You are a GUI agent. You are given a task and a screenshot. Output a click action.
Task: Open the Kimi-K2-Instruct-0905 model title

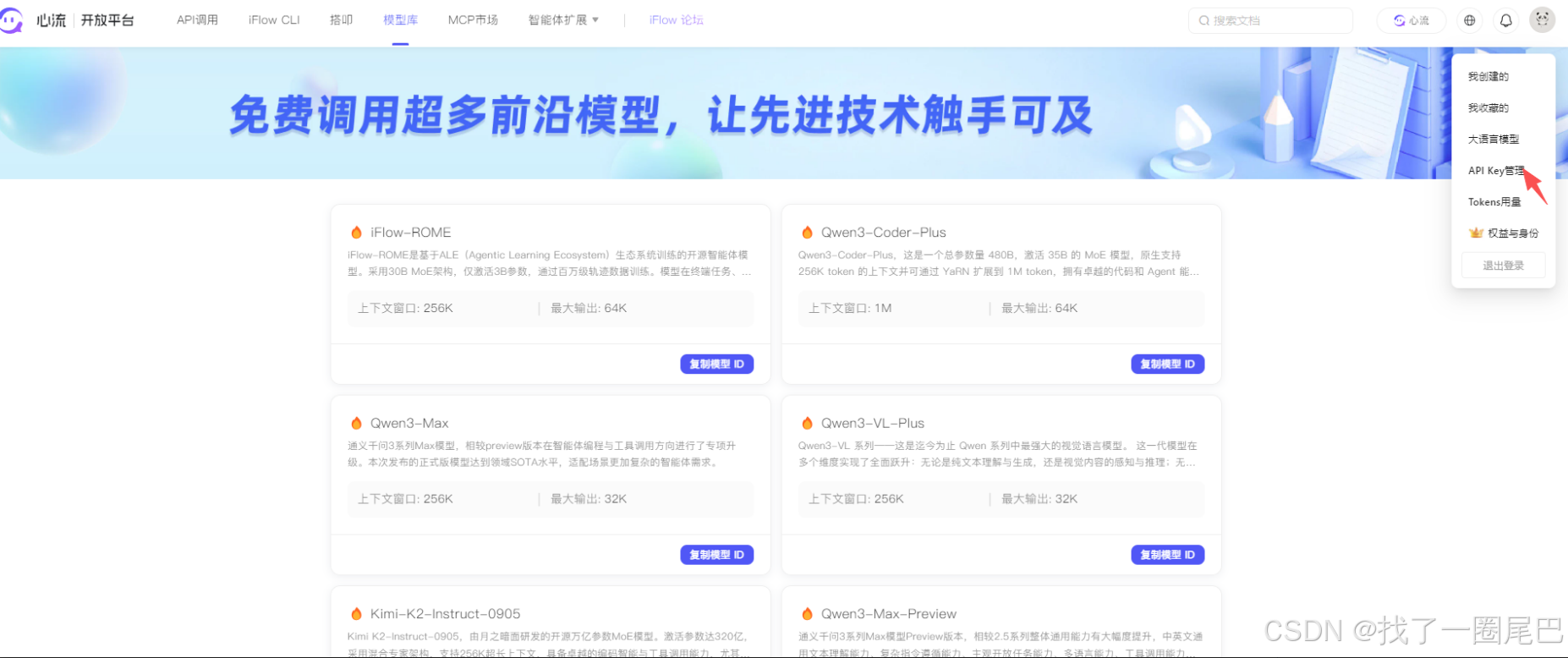(445, 614)
